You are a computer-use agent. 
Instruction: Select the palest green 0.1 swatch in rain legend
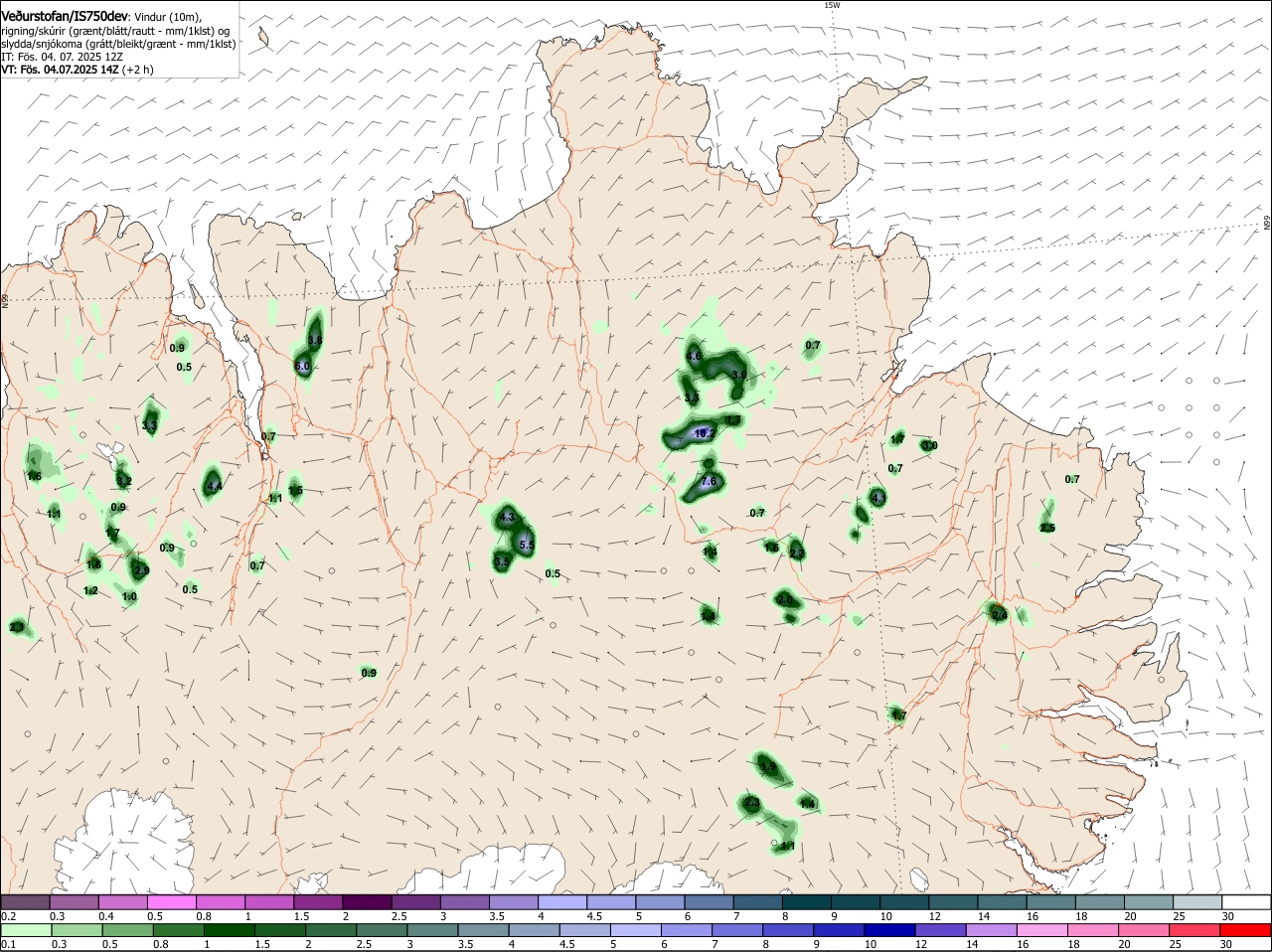[x=25, y=930]
